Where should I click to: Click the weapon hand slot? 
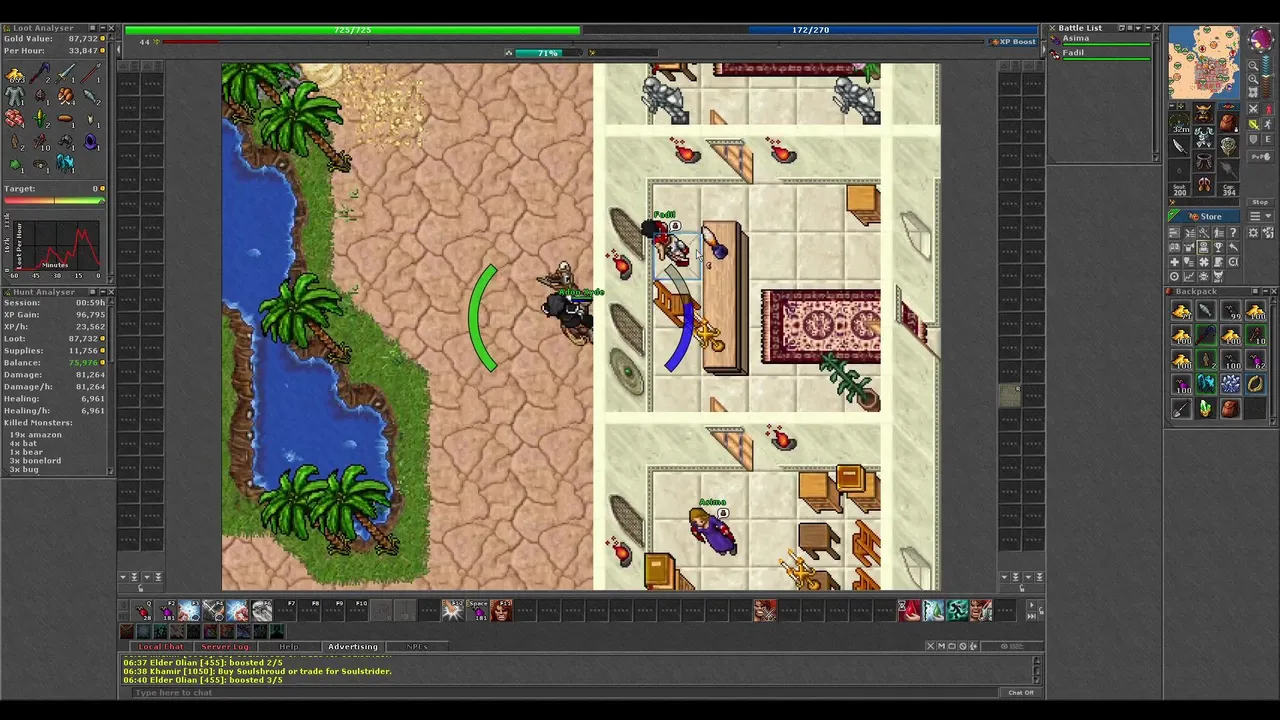pos(1179,146)
